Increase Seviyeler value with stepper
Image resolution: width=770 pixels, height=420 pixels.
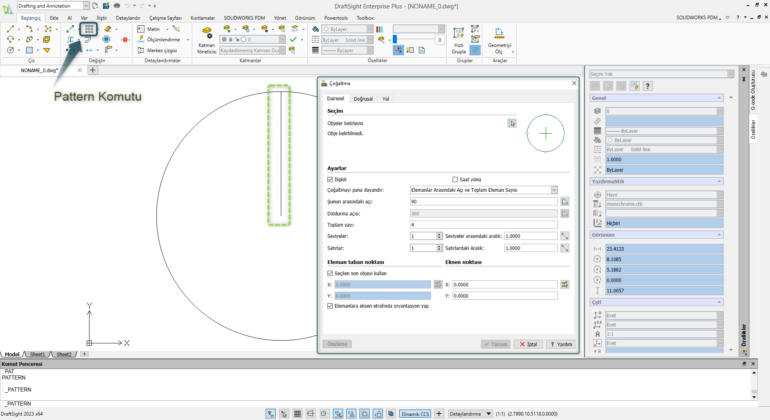point(439,234)
